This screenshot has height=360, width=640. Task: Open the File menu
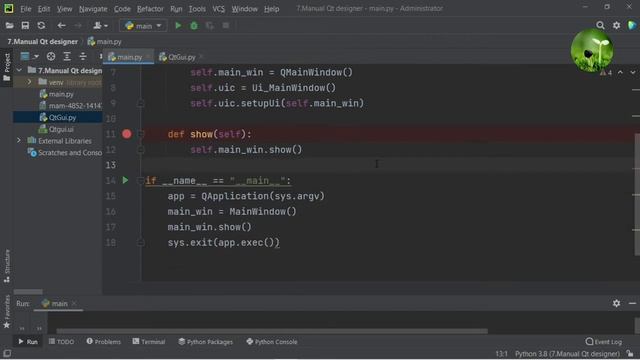(x=26, y=9)
